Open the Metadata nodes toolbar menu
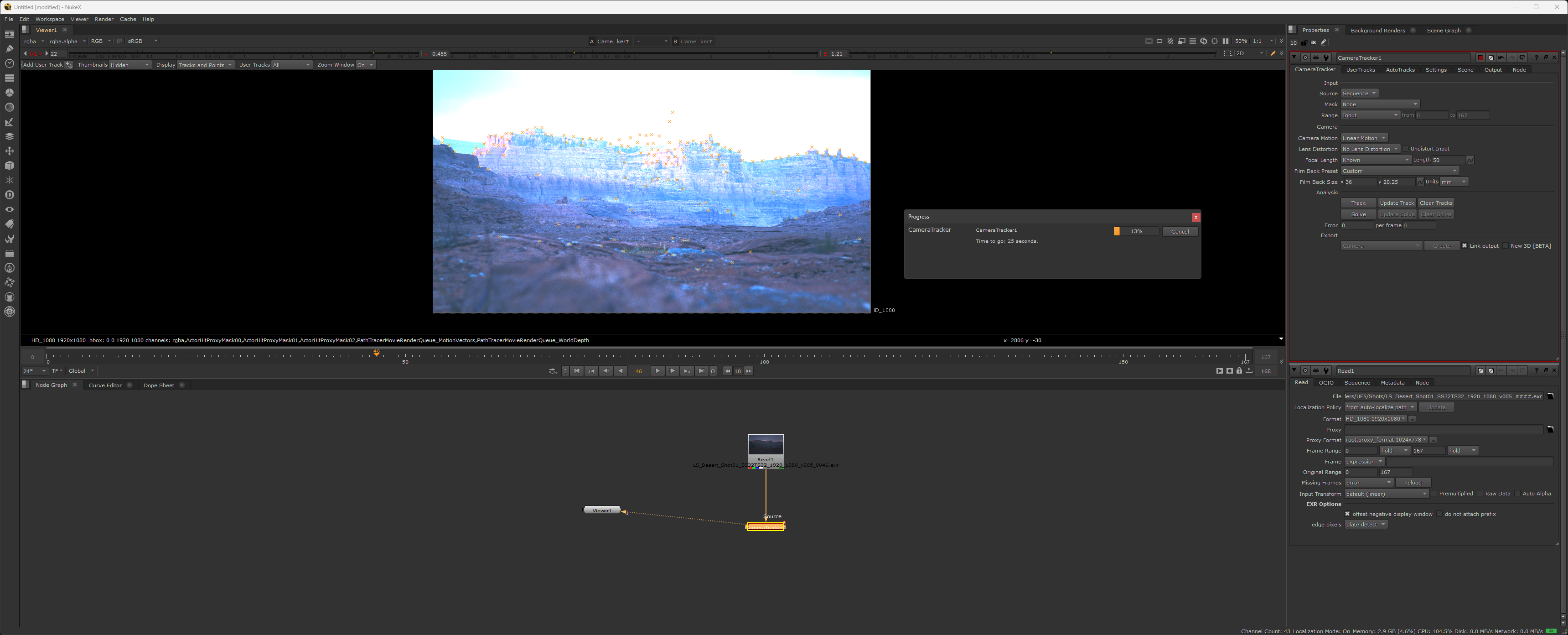The width and height of the screenshot is (1568, 635). coord(9,224)
